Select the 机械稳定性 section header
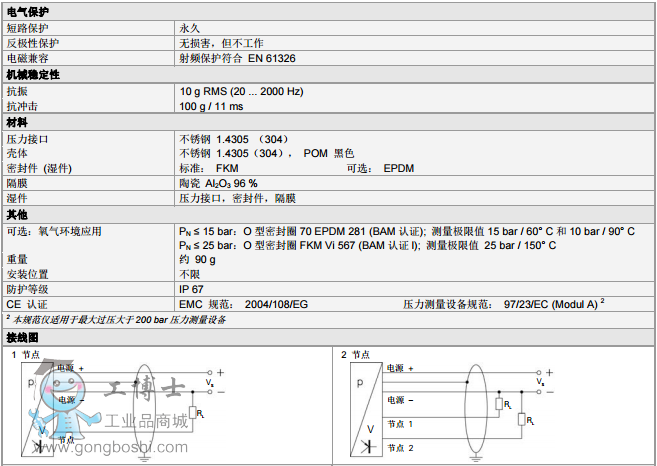Screen dimensions: 657x466 click(32, 74)
